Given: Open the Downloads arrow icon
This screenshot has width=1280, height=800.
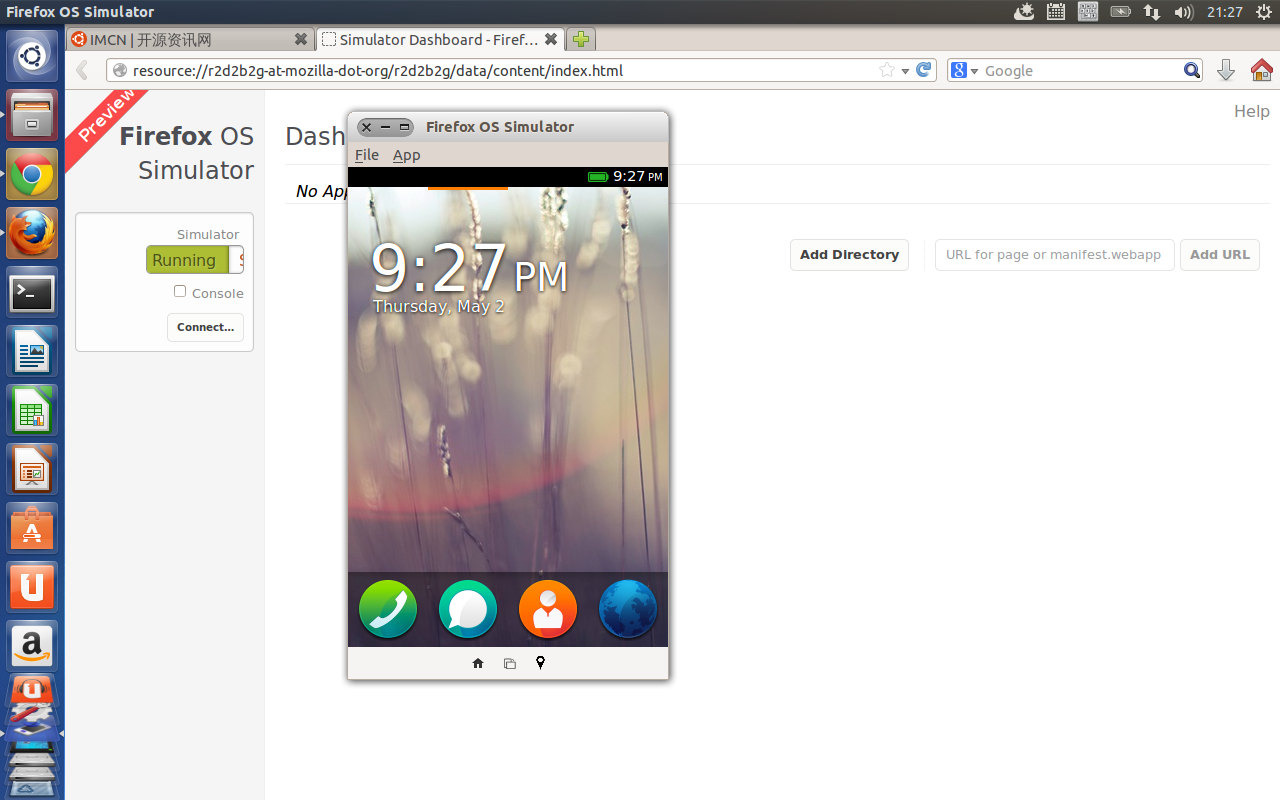Looking at the screenshot, I should pyautogui.click(x=1226, y=70).
